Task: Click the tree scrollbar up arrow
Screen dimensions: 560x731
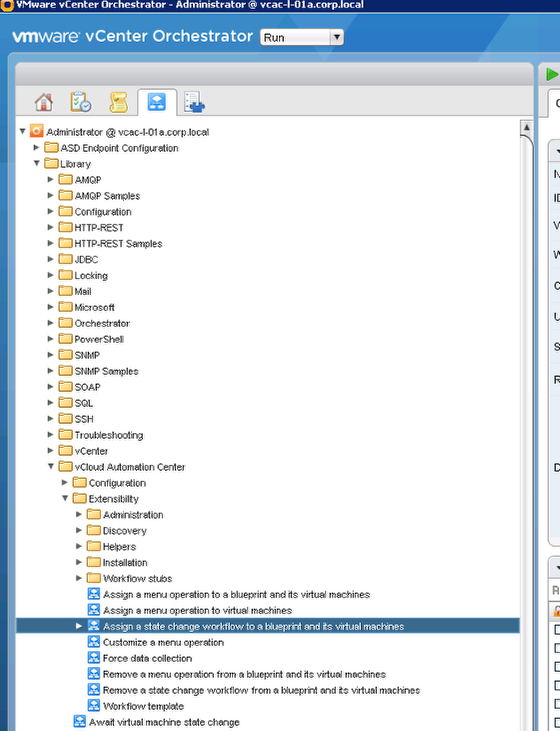Action: [526, 127]
